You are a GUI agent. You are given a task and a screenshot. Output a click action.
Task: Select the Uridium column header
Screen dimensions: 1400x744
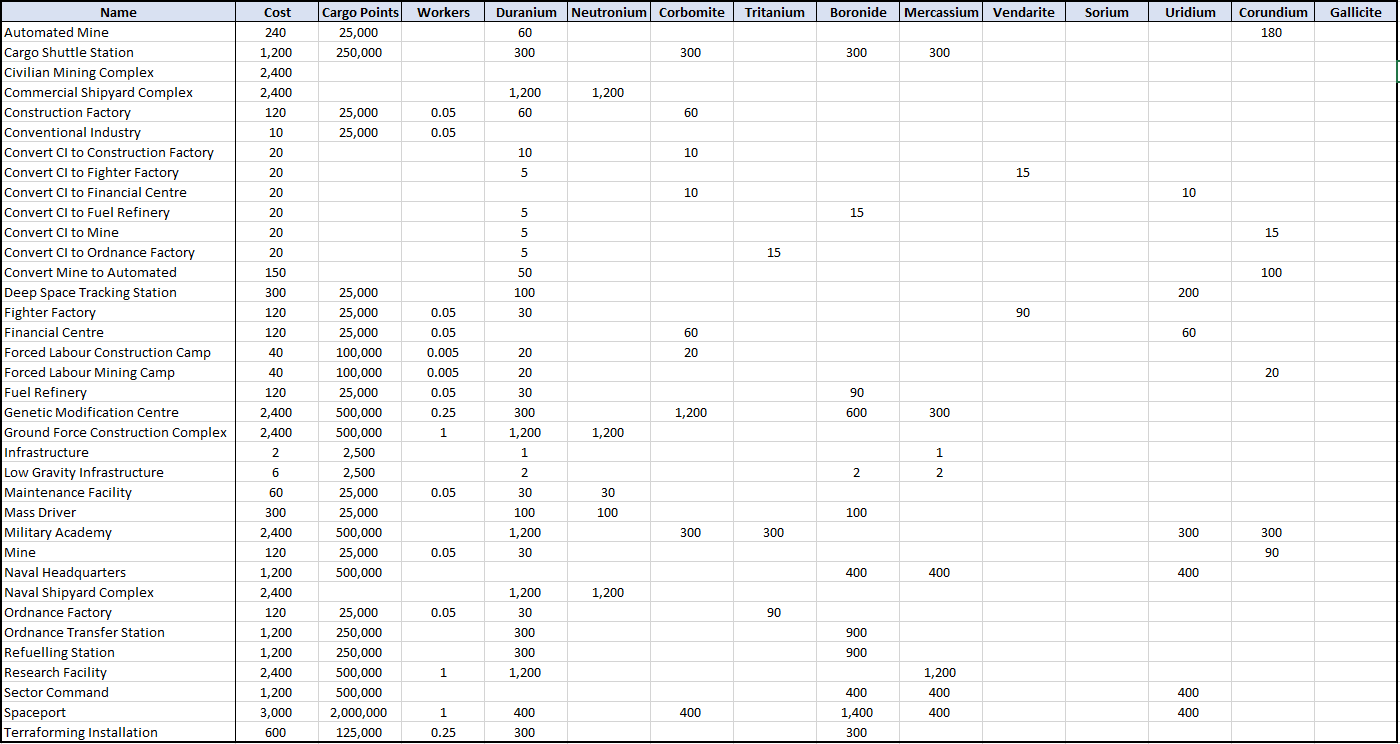pos(1190,12)
